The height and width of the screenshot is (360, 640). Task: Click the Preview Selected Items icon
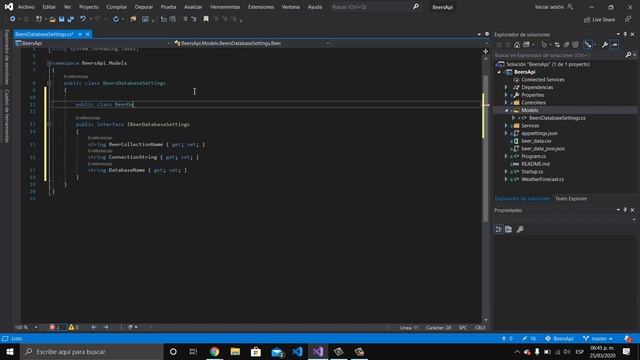(x=614, y=45)
